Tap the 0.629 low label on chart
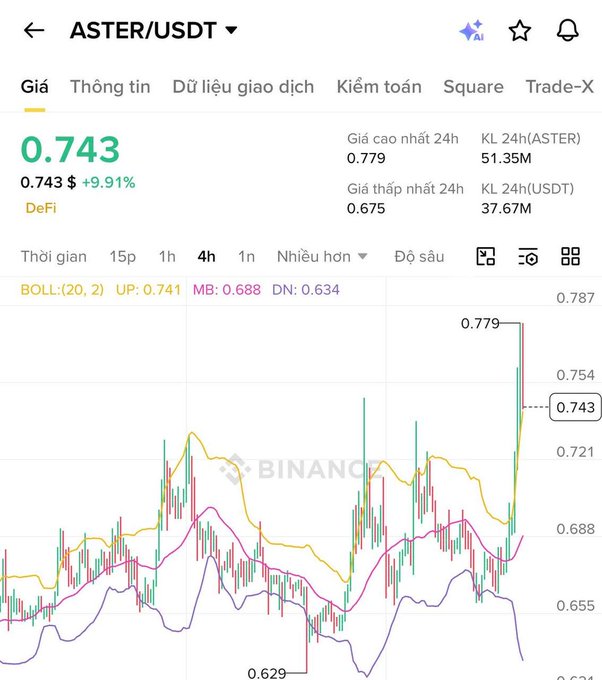The height and width of the screenshot is (680, 602). point(267,673)
